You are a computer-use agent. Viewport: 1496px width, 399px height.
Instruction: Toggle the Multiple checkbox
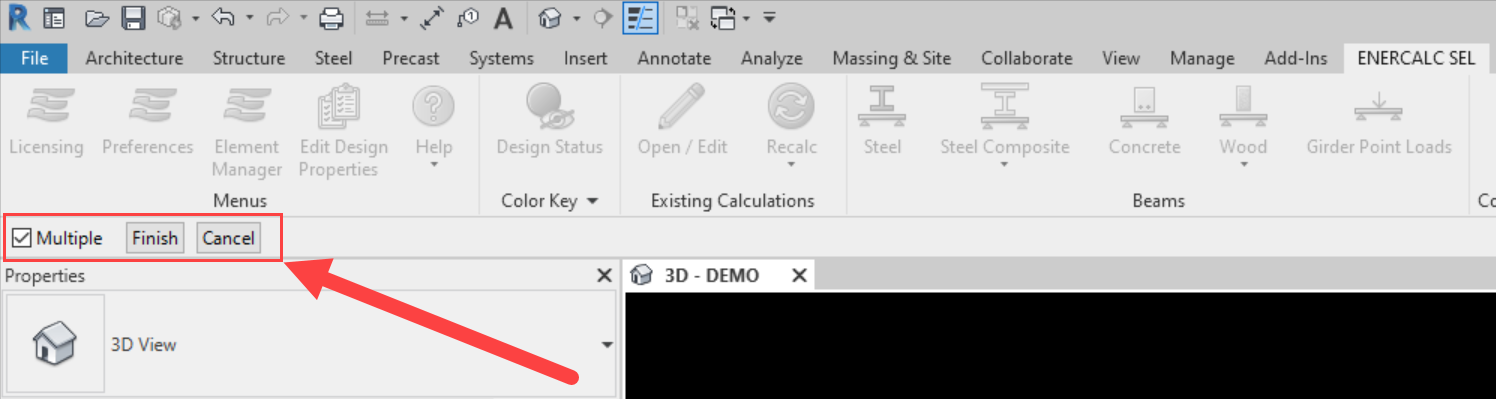[x=22, y=238]
